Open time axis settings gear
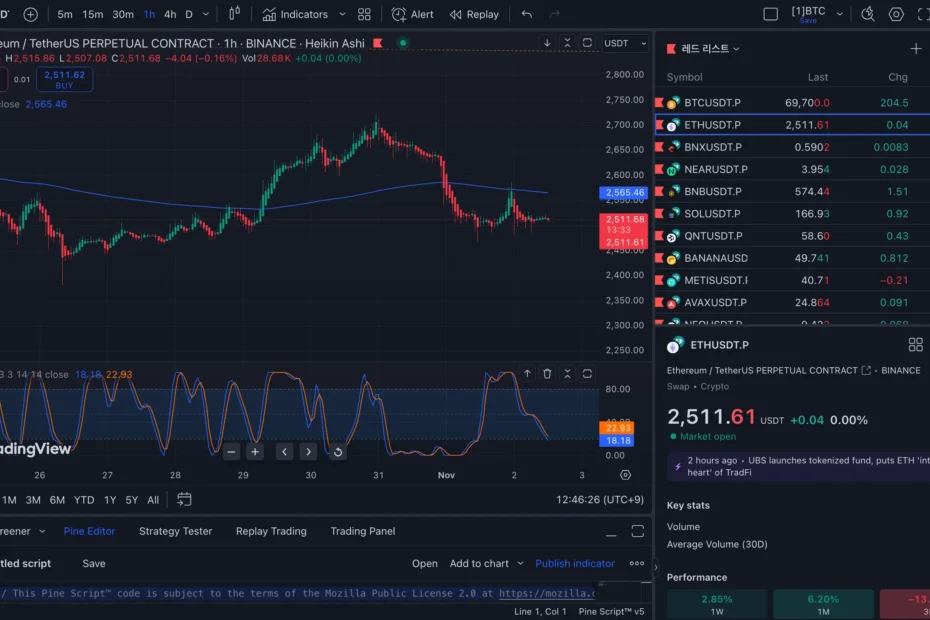The image size is (930, 620). (625, 475)
